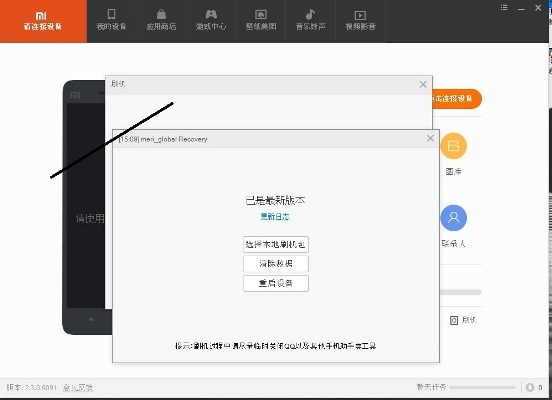Switch to the 壁纸美图 wallpaper tab

pos(261,20)
